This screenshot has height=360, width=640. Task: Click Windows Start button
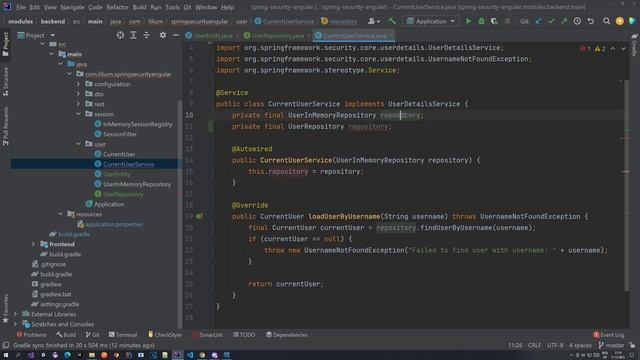6,355
